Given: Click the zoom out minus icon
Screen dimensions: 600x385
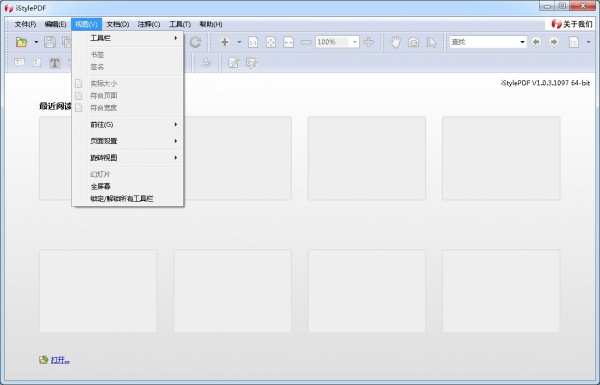Looking at the screenshot, I should 306,42.
